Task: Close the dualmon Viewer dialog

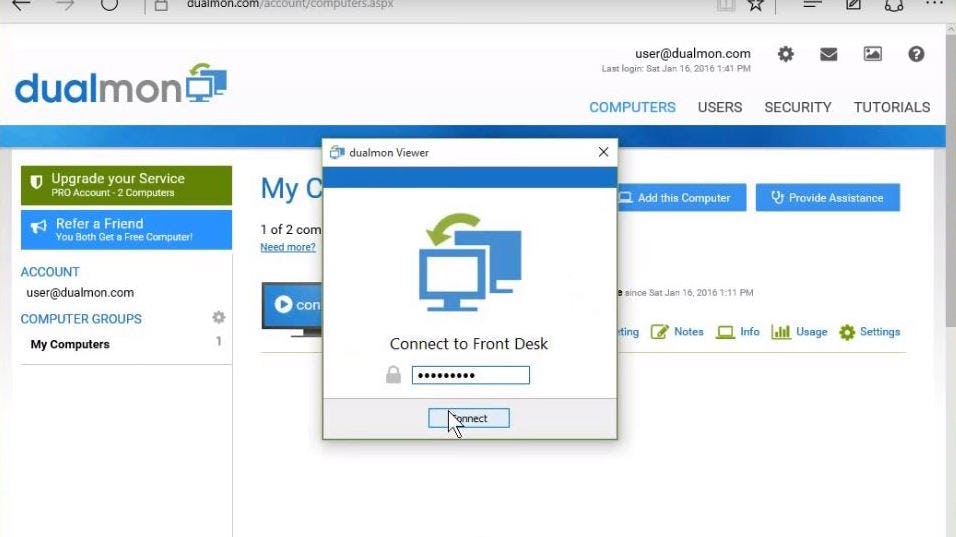Action: pyautogui.click(x=603, y=152)
